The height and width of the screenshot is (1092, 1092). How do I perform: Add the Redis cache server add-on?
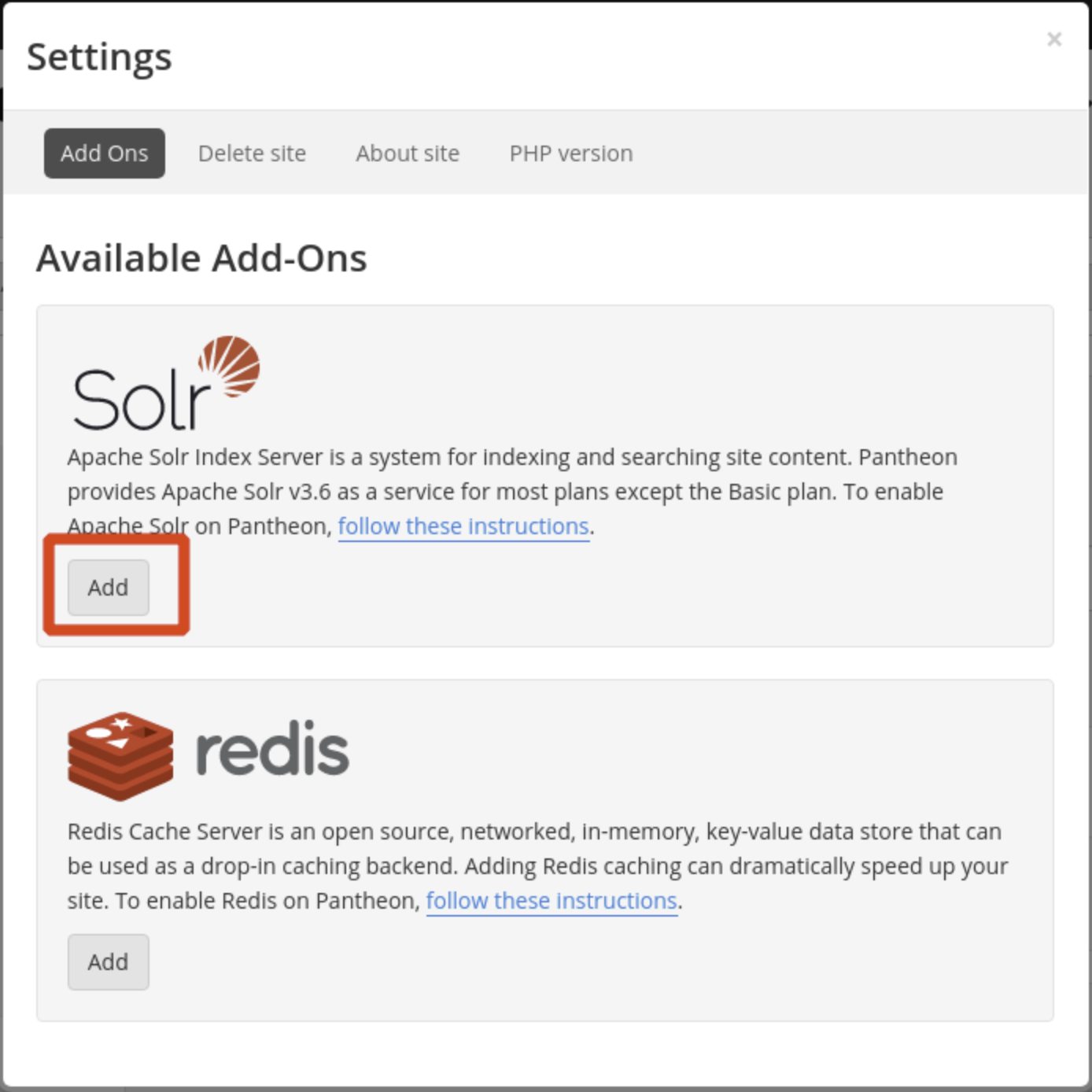(108, 961)
